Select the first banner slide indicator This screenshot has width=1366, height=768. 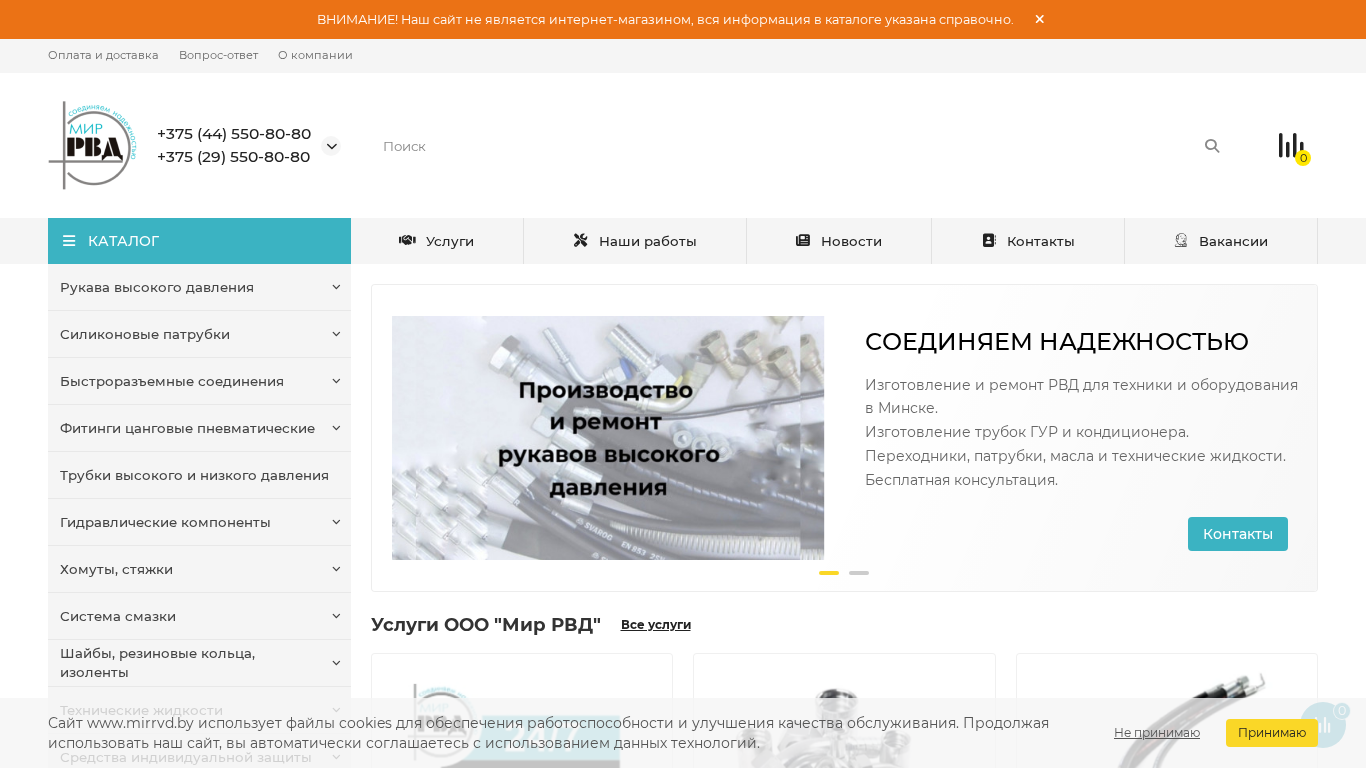pyautogui.click(x=829, y=573)
